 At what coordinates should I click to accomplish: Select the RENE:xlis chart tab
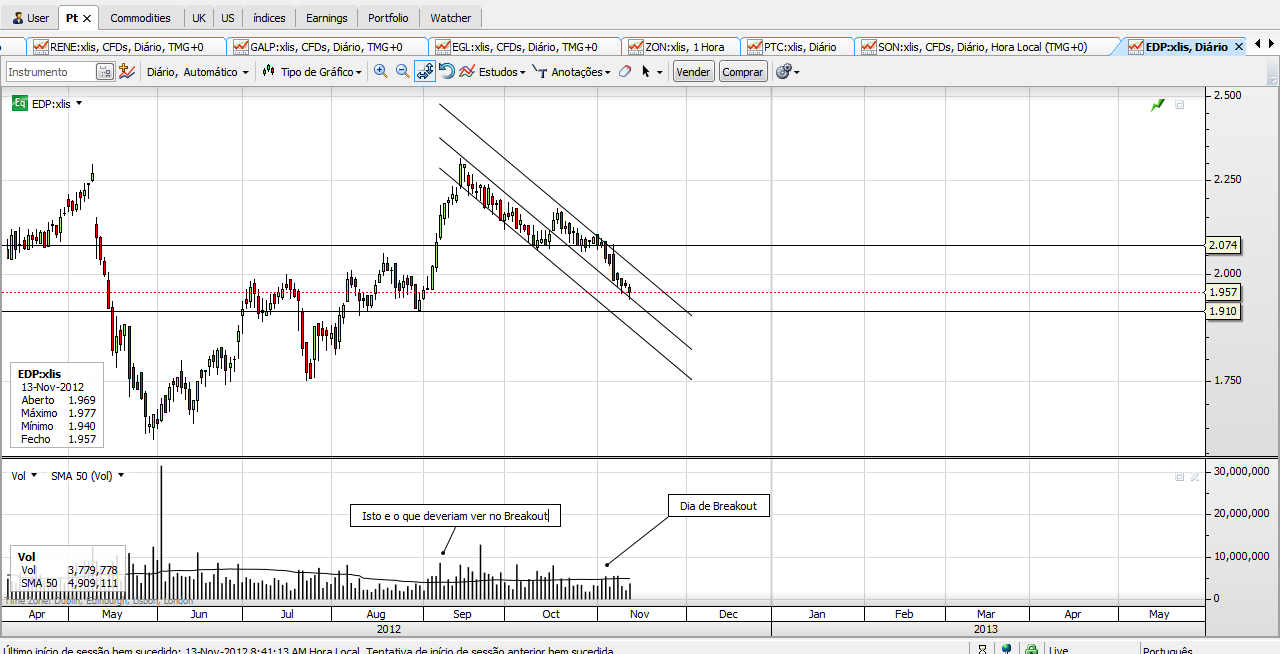point(125,47)
